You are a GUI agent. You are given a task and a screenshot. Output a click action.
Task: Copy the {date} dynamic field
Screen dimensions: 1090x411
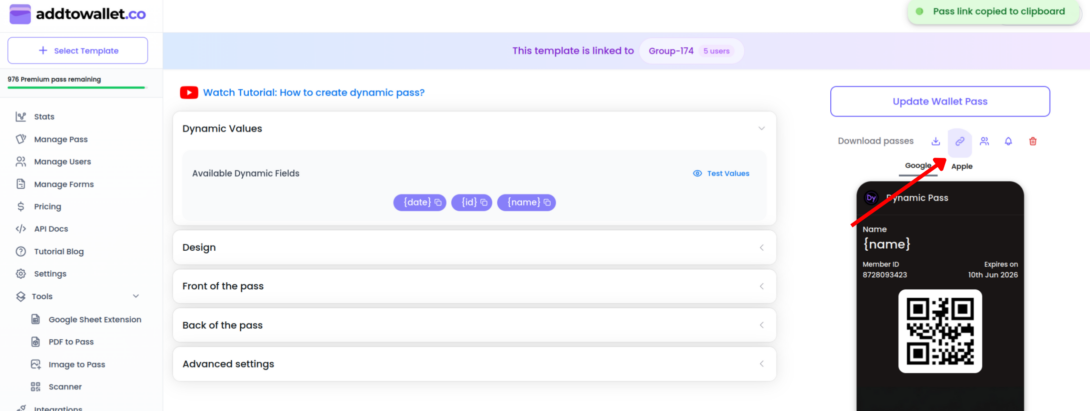coord(420,202)
